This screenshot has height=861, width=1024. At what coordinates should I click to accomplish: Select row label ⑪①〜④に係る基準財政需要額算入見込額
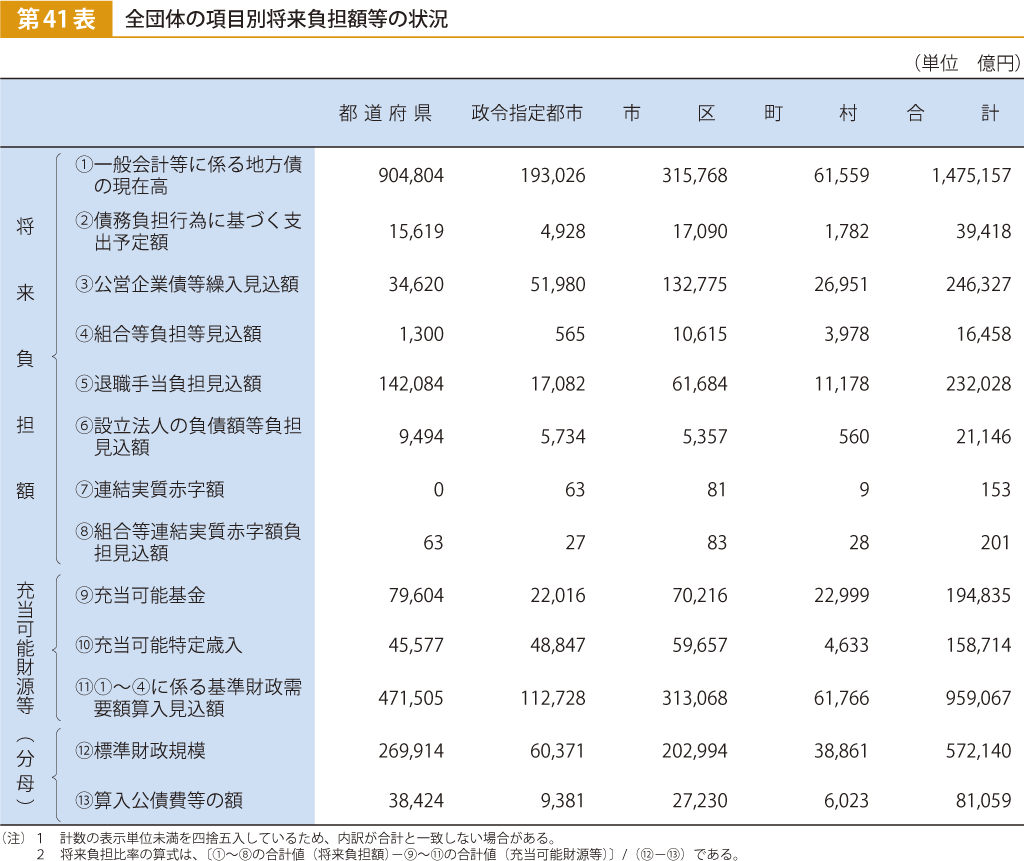coord(188,698)
